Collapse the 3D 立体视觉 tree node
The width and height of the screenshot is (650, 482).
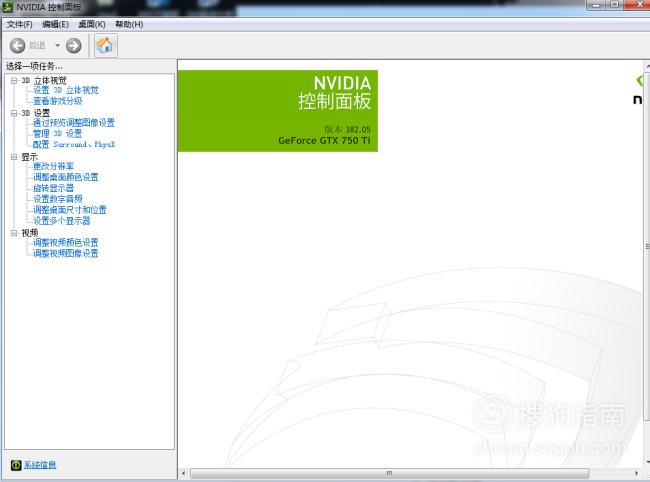pyautogui.click(x=14, y=80)
